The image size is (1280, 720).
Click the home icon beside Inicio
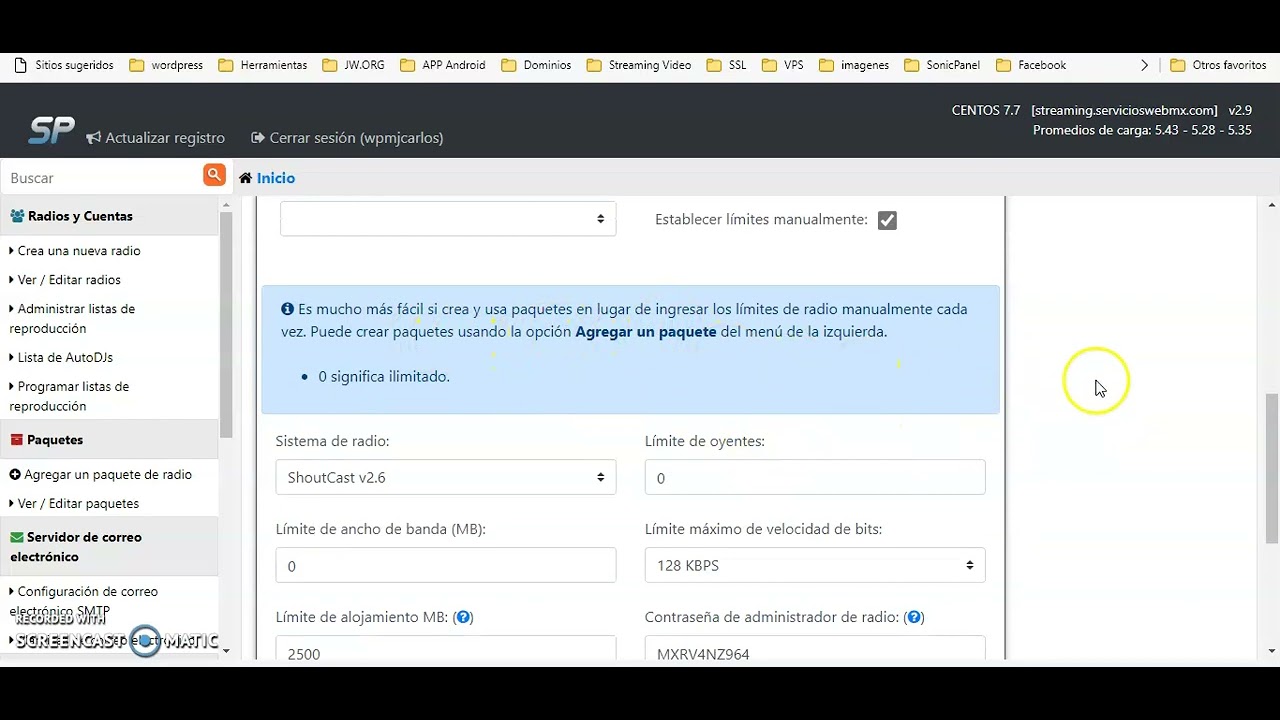245,178
